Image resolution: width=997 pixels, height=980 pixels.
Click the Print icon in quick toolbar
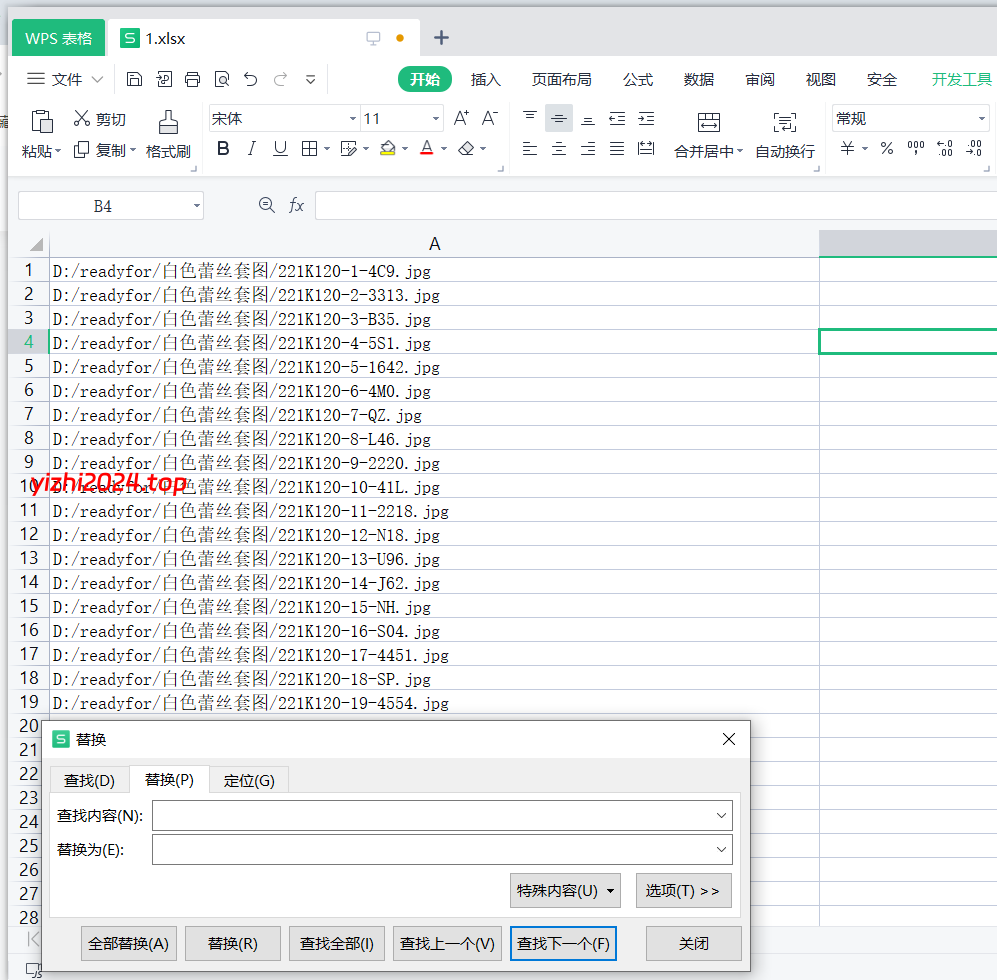point(192,79)
